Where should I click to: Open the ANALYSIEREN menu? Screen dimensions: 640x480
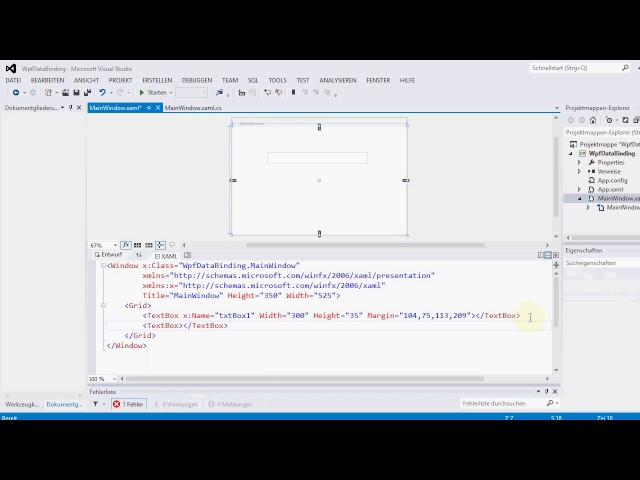pyautogui.click(x=338, y=80)
